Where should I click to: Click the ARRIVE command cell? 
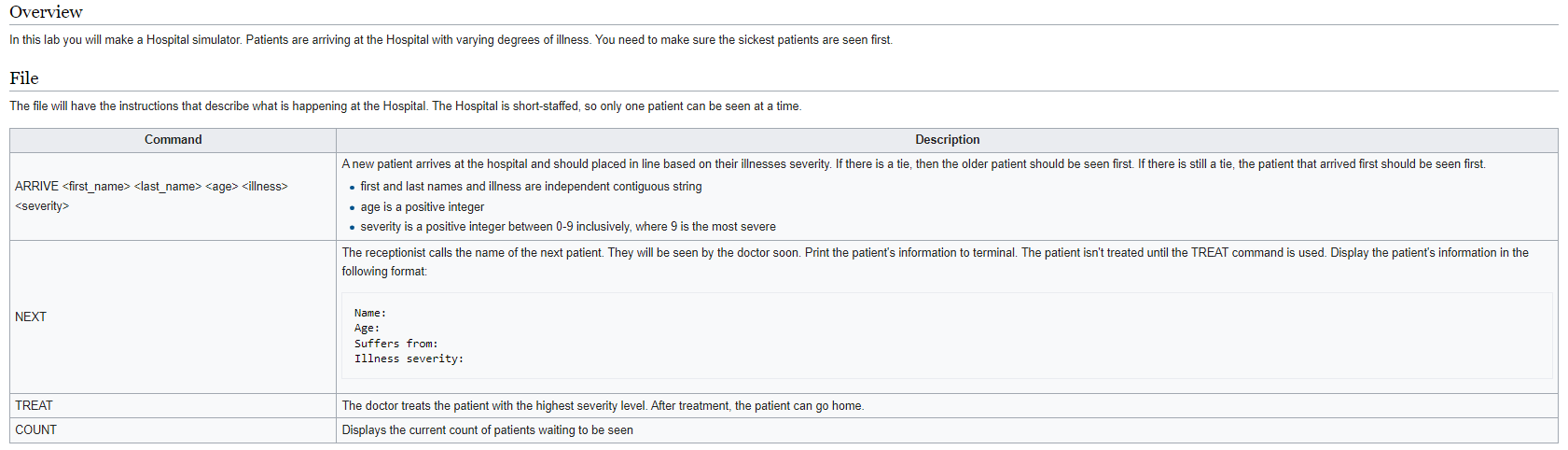point(151,196)
